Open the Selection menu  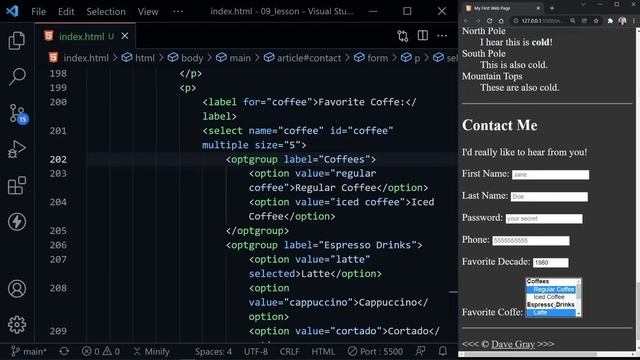(x=106, y=11)
